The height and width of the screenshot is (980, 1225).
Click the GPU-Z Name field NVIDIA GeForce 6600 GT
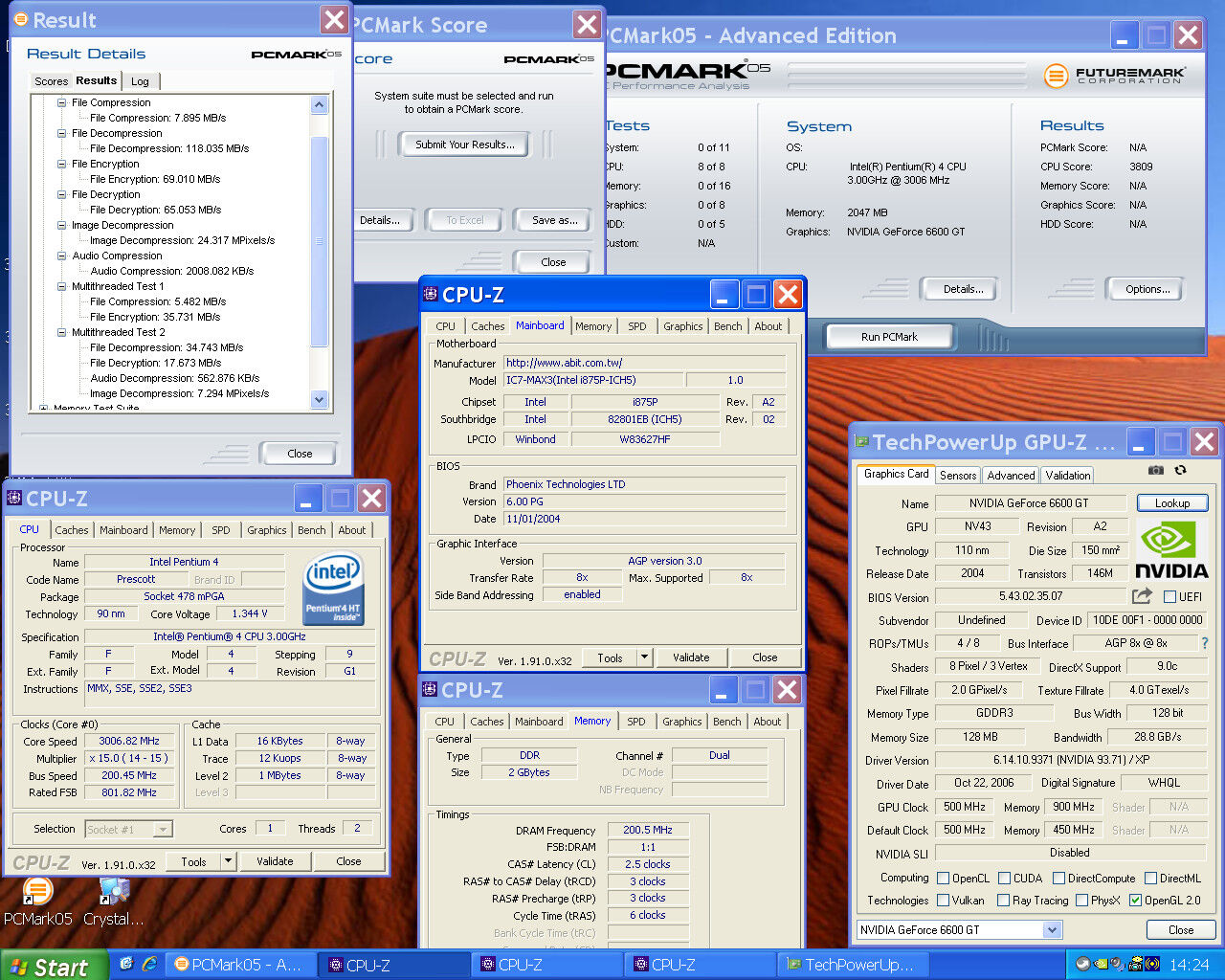[1032, 502]
